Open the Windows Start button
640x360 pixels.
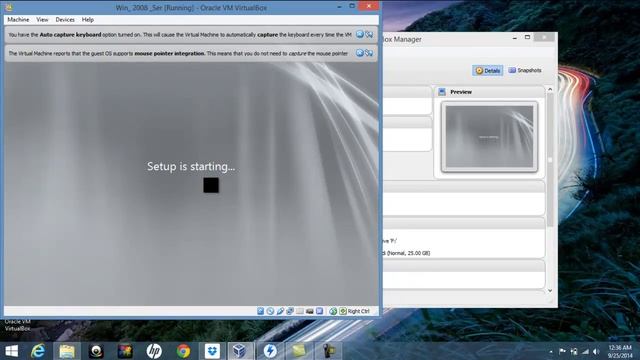(x=11, y=351)
